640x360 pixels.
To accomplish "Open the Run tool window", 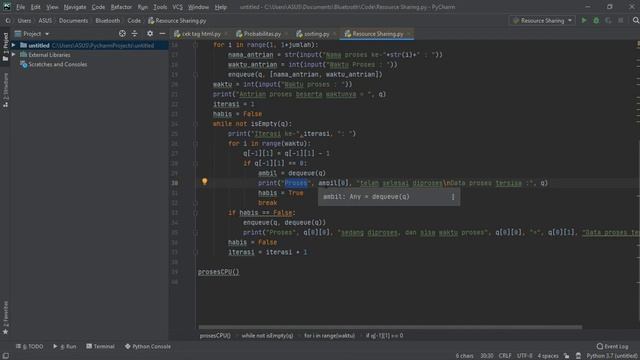I will (x=64, y=347).
